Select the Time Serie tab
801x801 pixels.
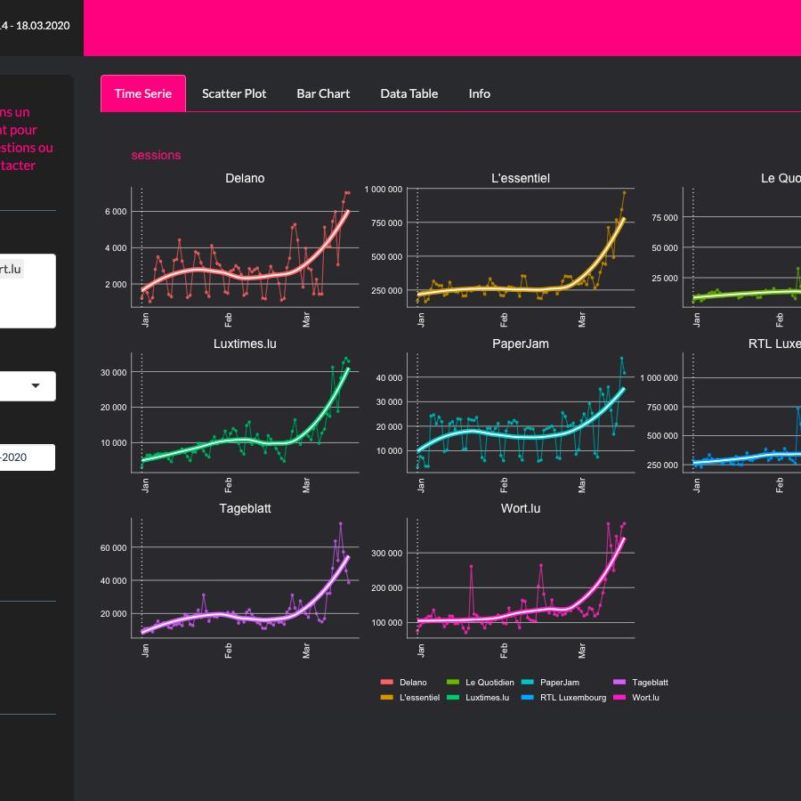143,93
